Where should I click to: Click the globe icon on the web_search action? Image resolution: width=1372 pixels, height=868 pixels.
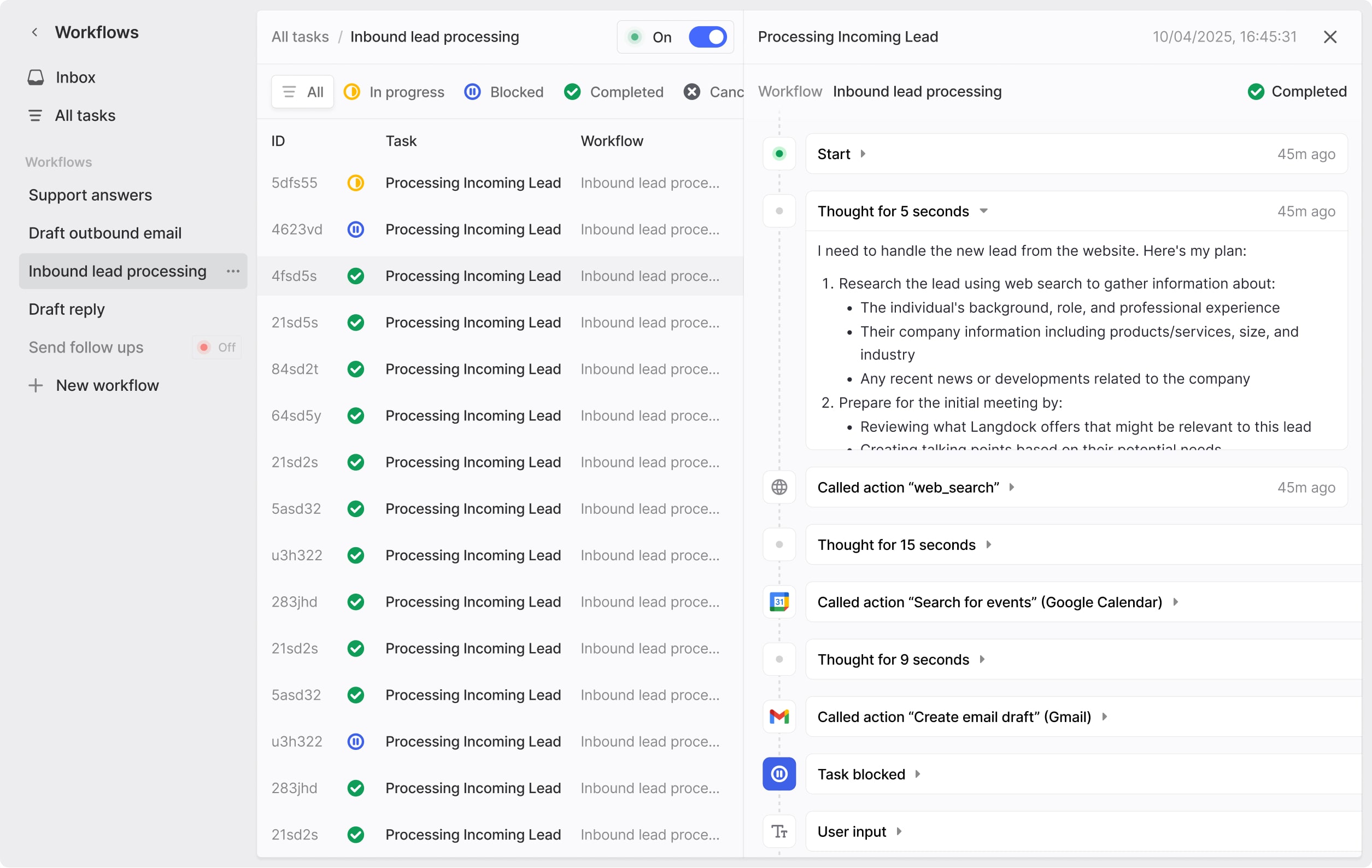(x=779, y=487)
